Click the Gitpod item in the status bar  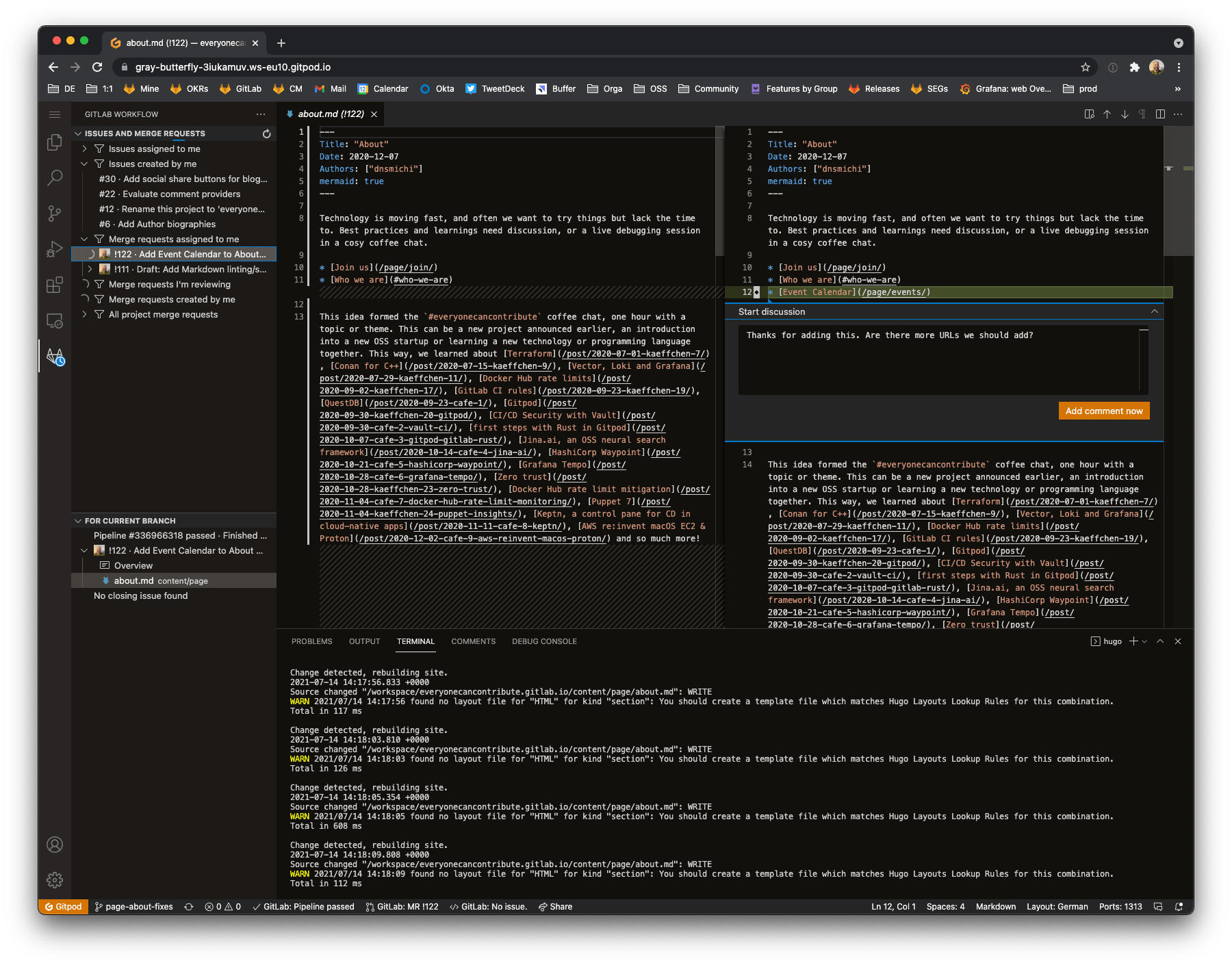(x=63, y=906)
